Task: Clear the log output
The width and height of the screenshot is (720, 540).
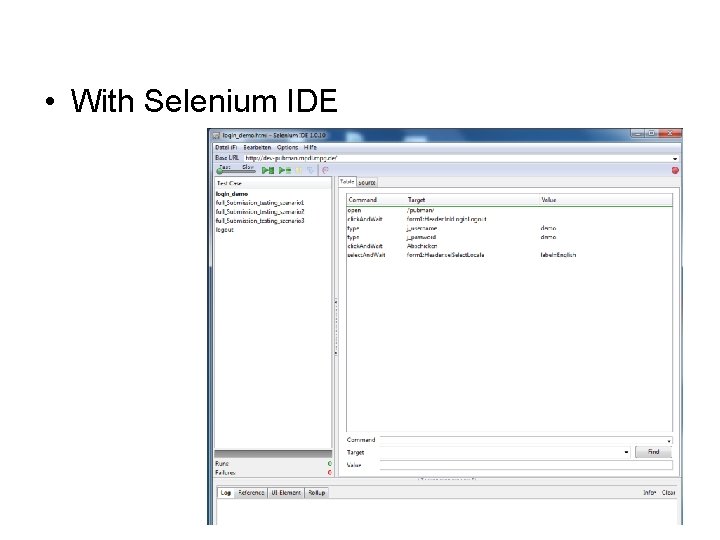Action: coord(669,492)
